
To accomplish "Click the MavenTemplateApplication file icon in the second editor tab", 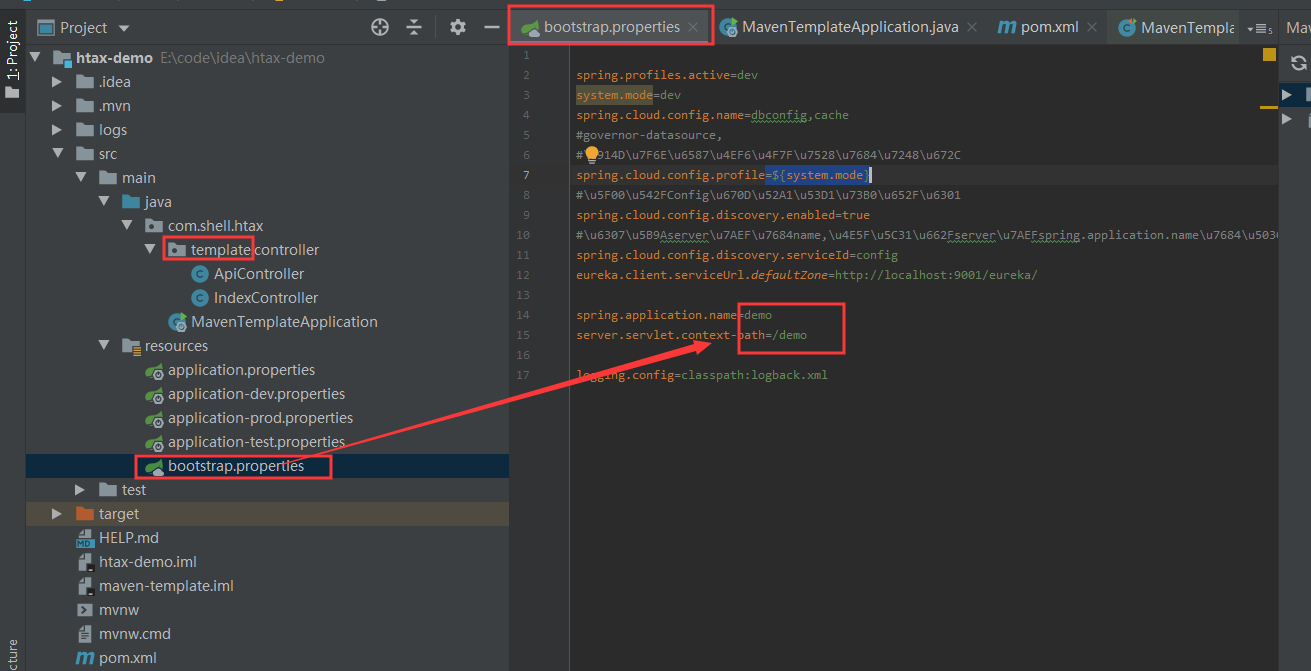I will point(730,28).
